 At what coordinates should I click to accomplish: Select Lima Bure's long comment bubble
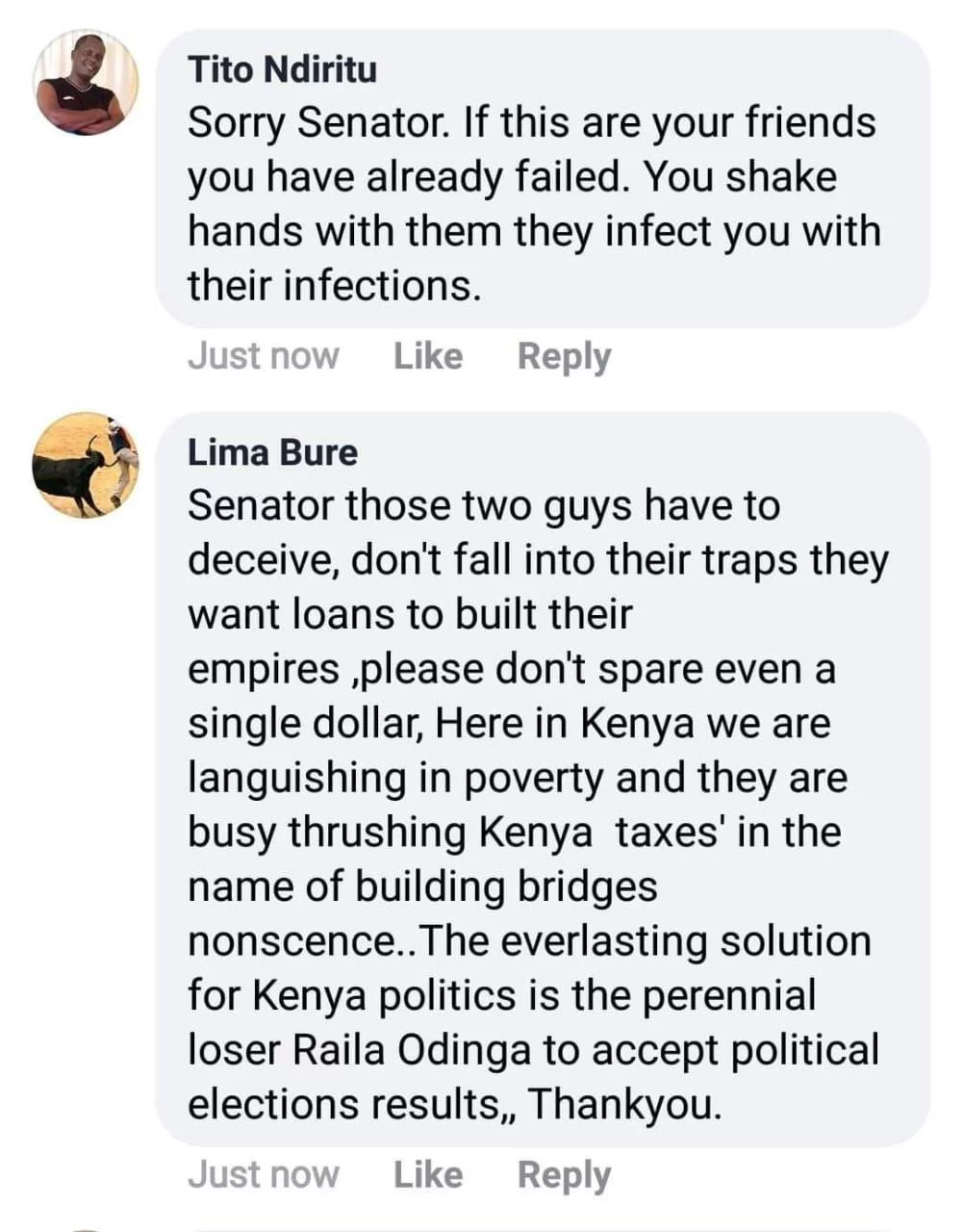[543, 780]
